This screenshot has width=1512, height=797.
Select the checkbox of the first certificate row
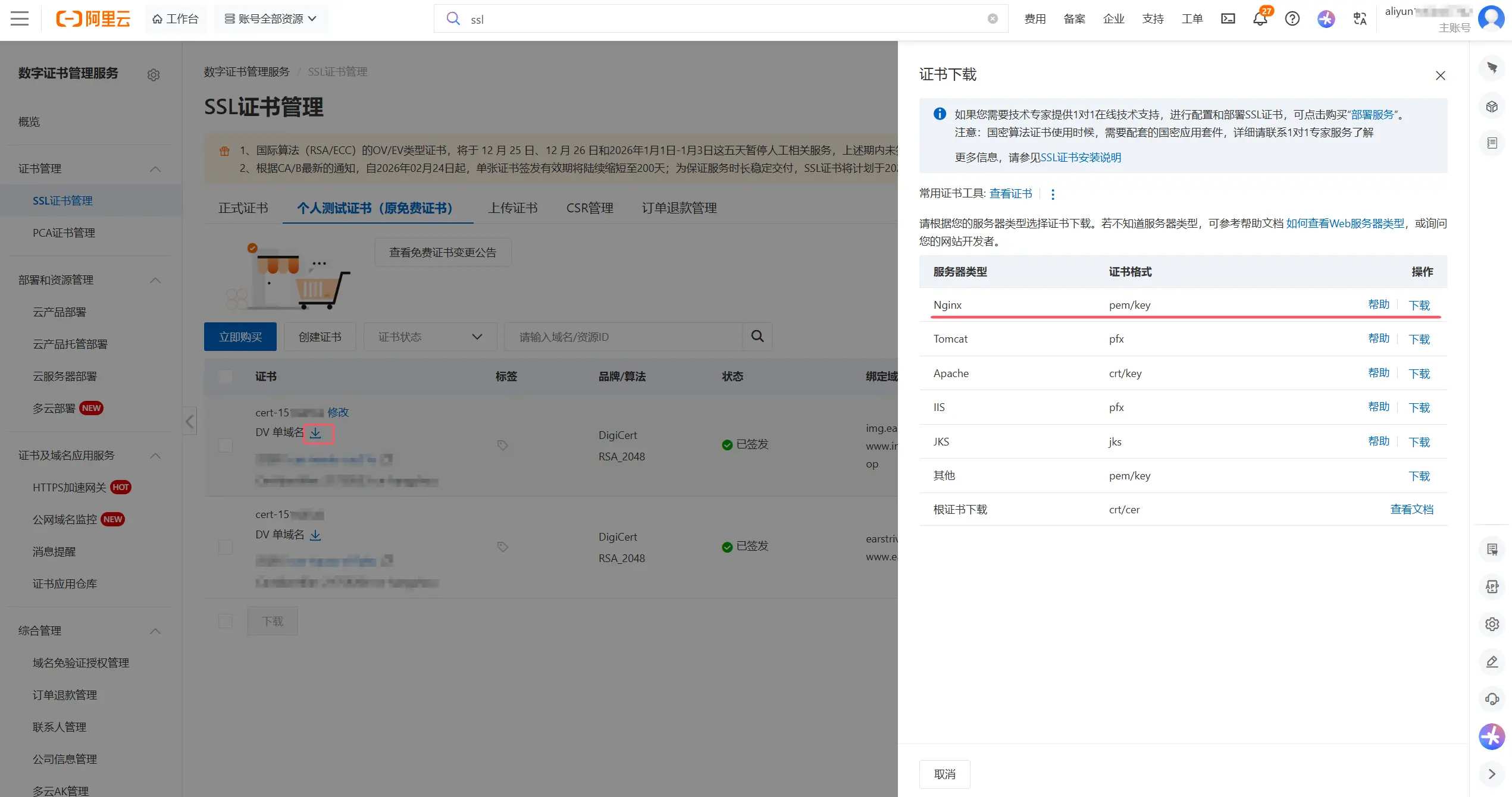pyautogui.click(x=226, y=445)
